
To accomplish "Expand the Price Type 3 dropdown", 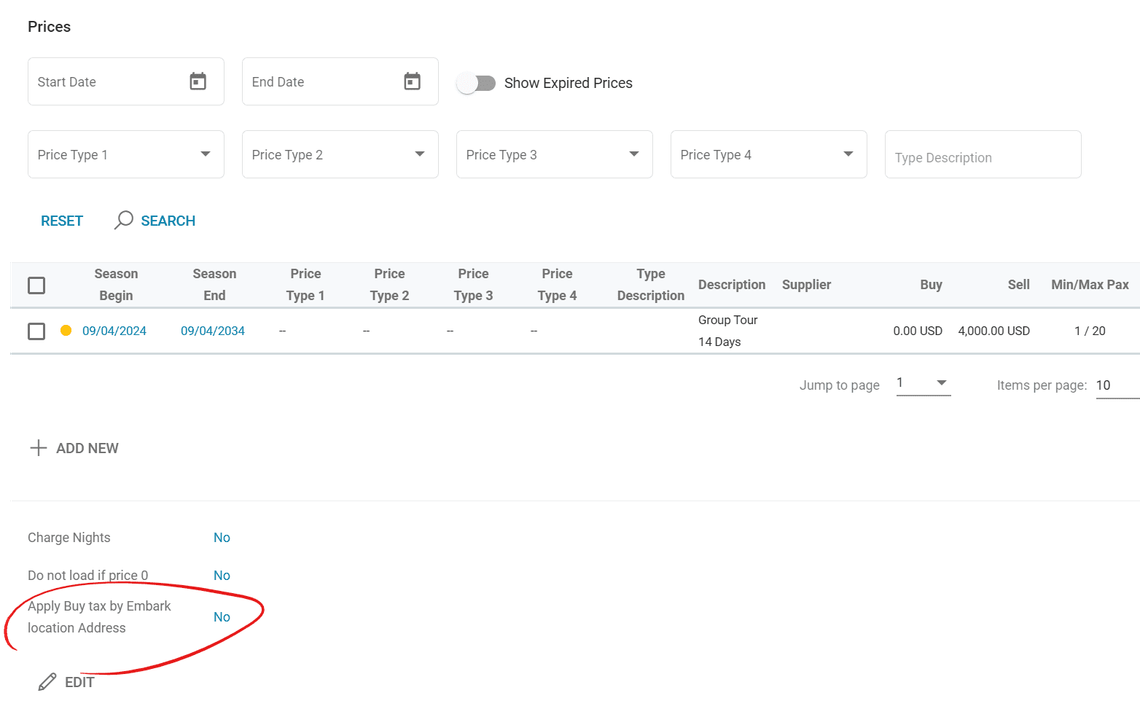I will click(554, 154).
